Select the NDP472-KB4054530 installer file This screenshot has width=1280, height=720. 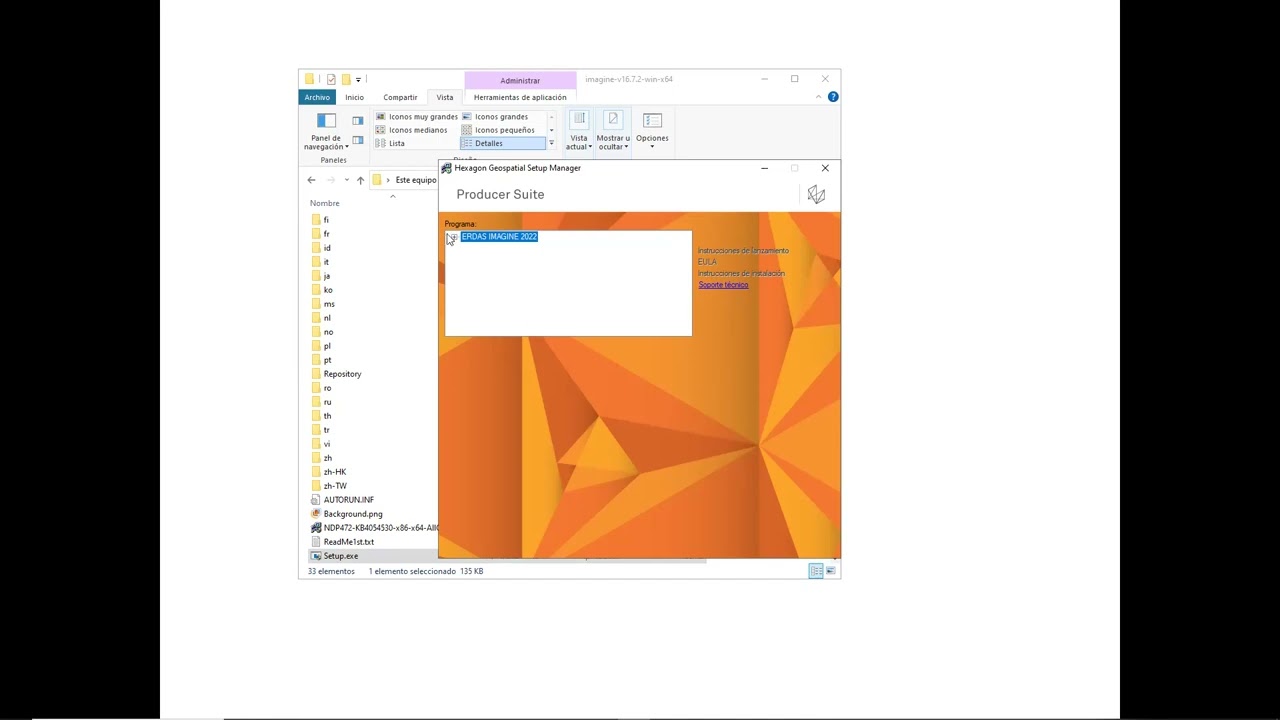[x=374, y=528]
